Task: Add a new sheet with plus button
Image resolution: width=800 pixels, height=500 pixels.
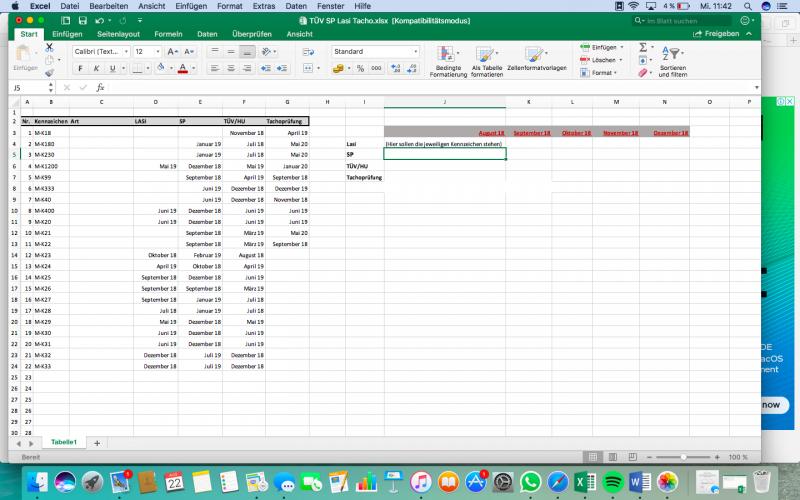Action: (x=97, y=443)
